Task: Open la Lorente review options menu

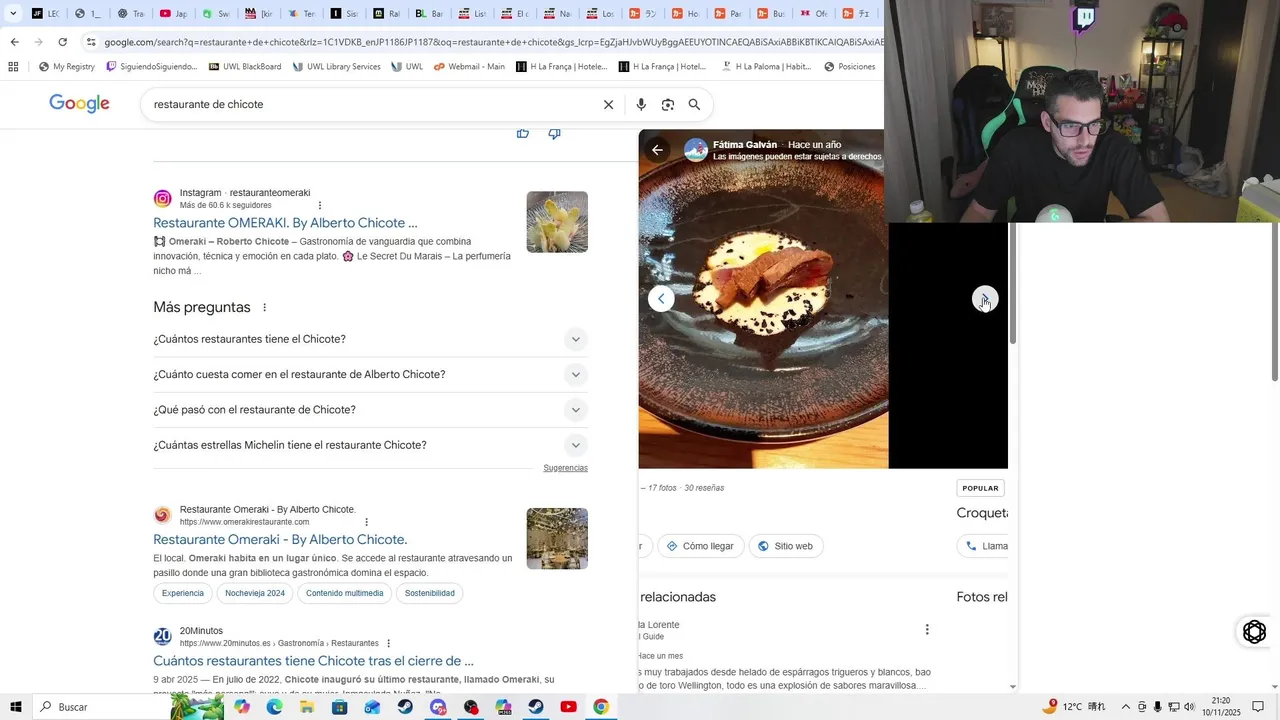Action: (927, 629)
